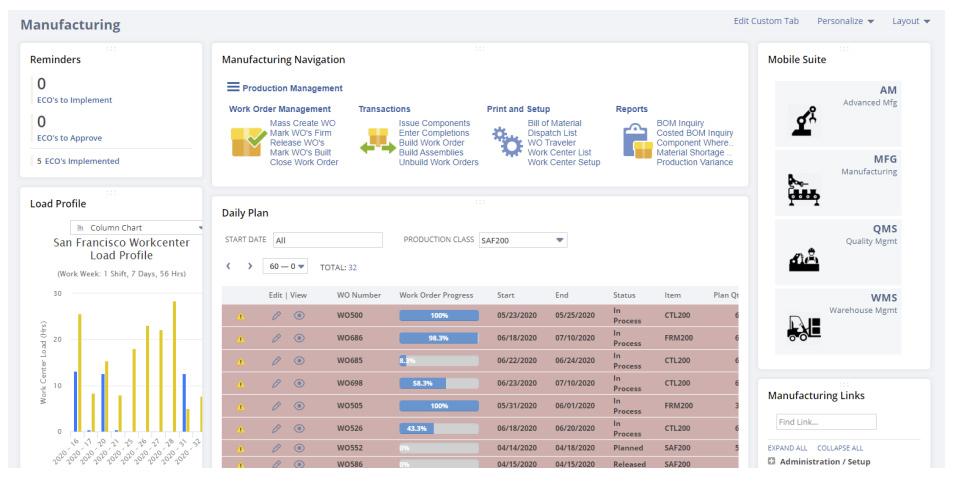Click the edit pencil for WO526
This screenshot has width=955, height=481.
(x=277, y=428)
